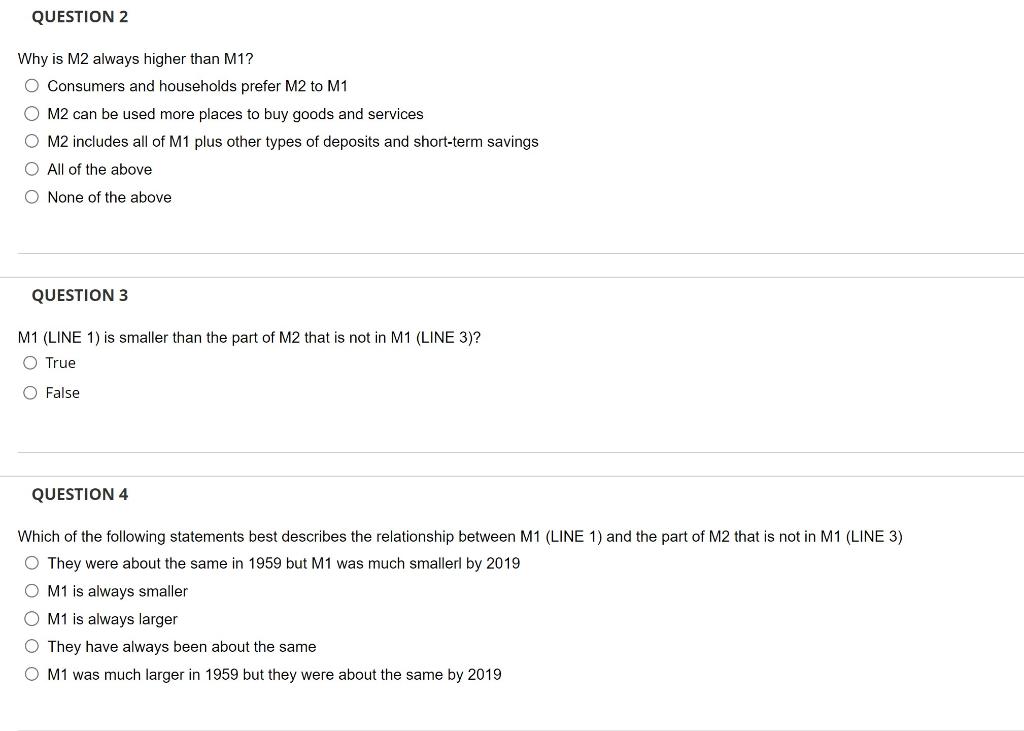Select "M1 was much larger in 1959" option

31,674
